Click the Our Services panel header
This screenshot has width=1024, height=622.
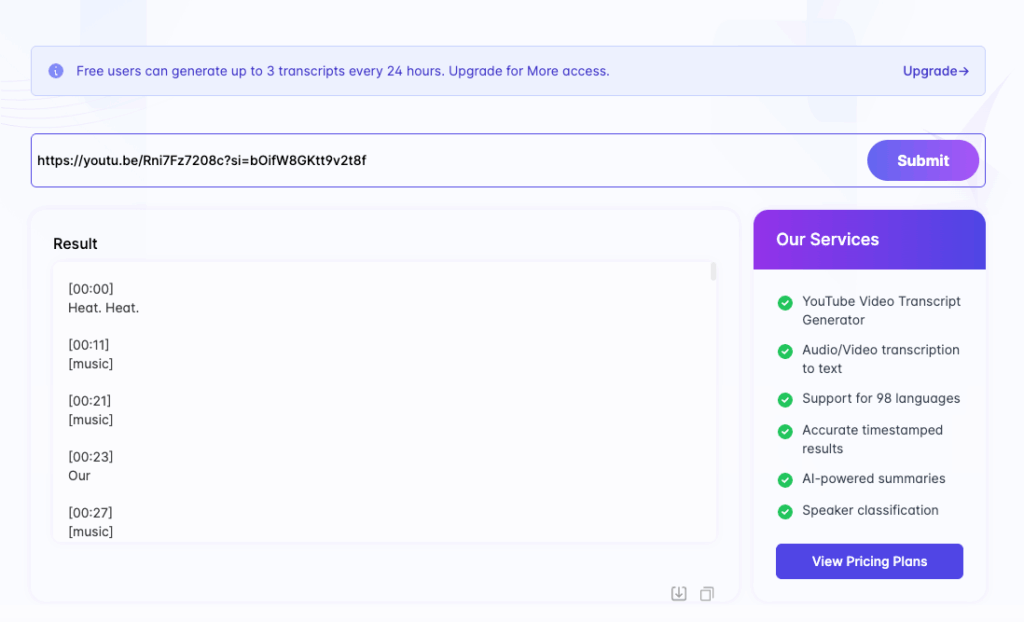(x=869, y=240)
